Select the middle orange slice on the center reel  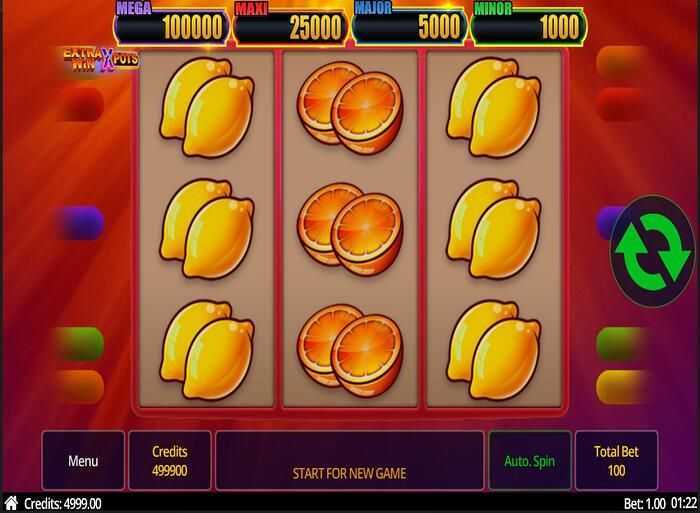[350, 229]
